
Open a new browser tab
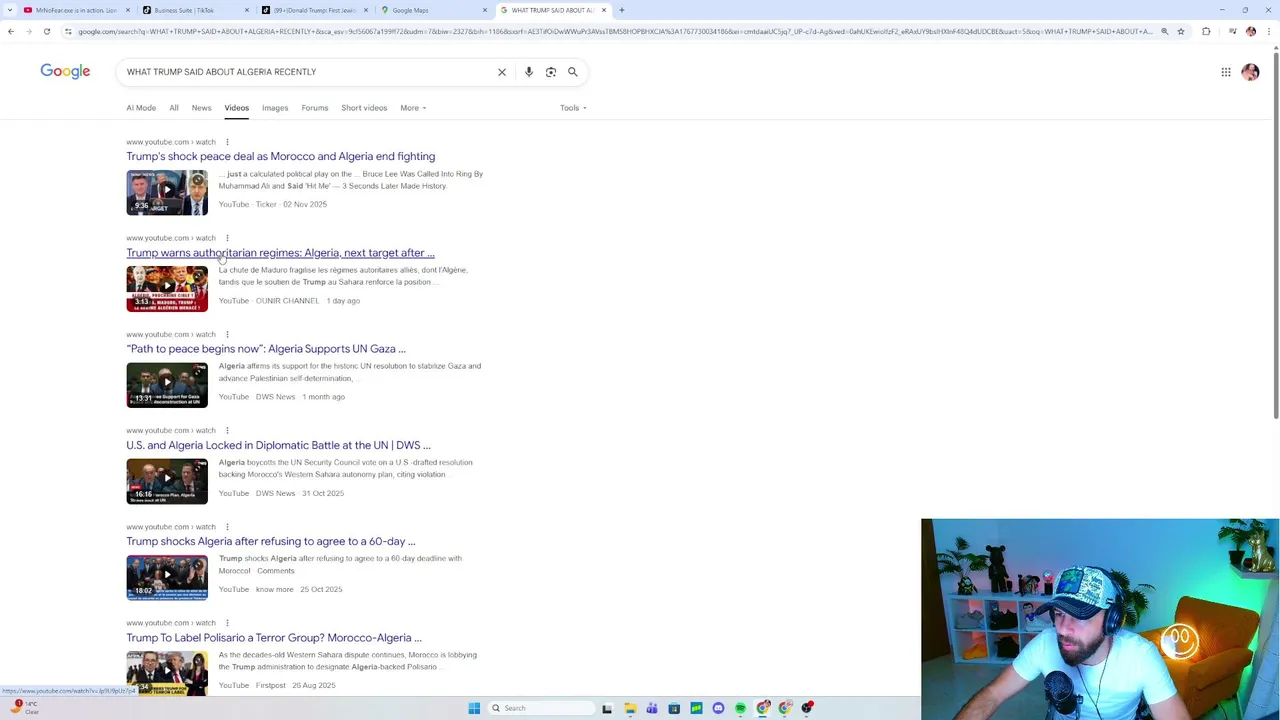(x=622, y=10)
